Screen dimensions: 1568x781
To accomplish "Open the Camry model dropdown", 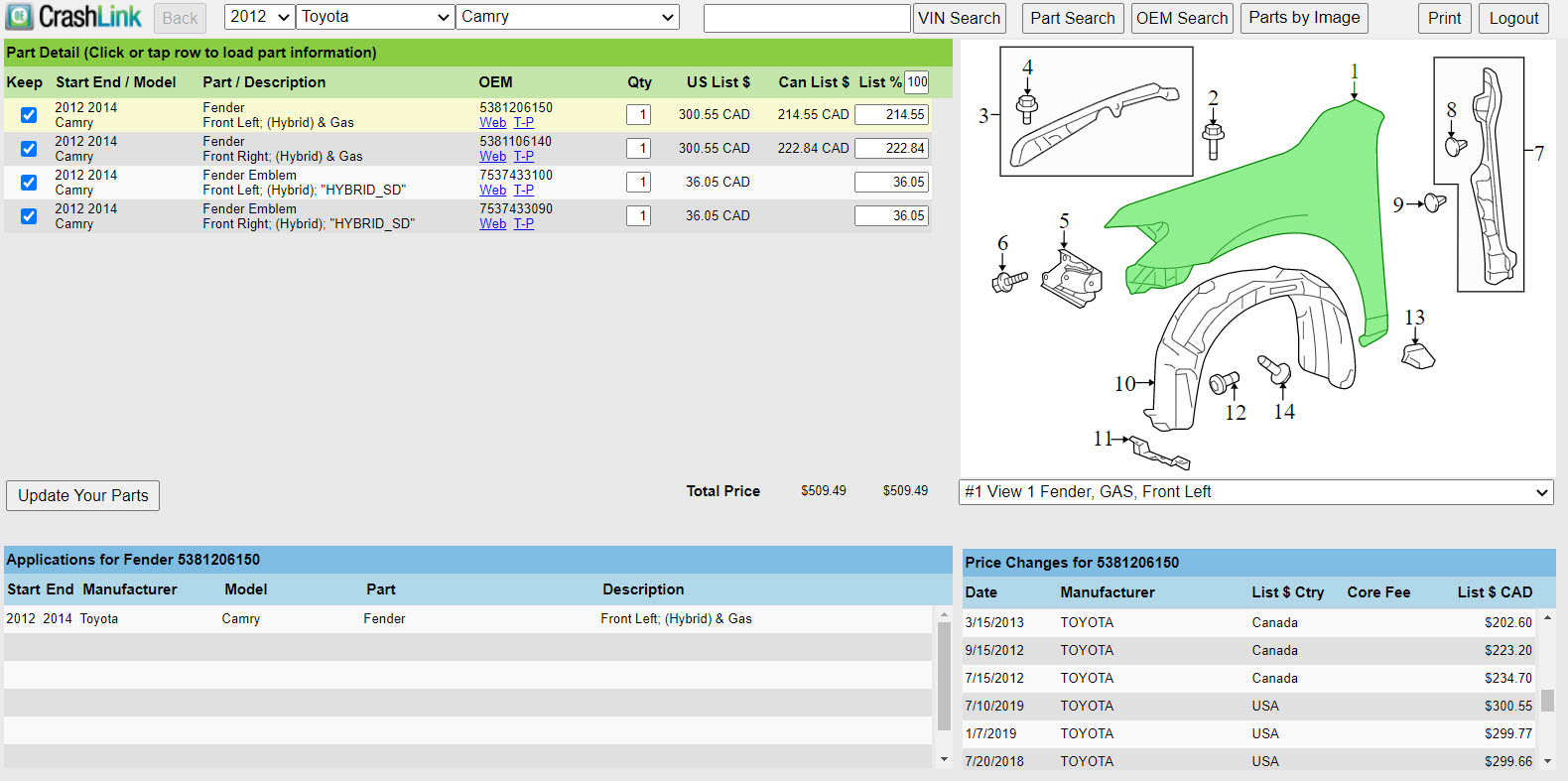I will pyautogui.click(x=568, y=17).
